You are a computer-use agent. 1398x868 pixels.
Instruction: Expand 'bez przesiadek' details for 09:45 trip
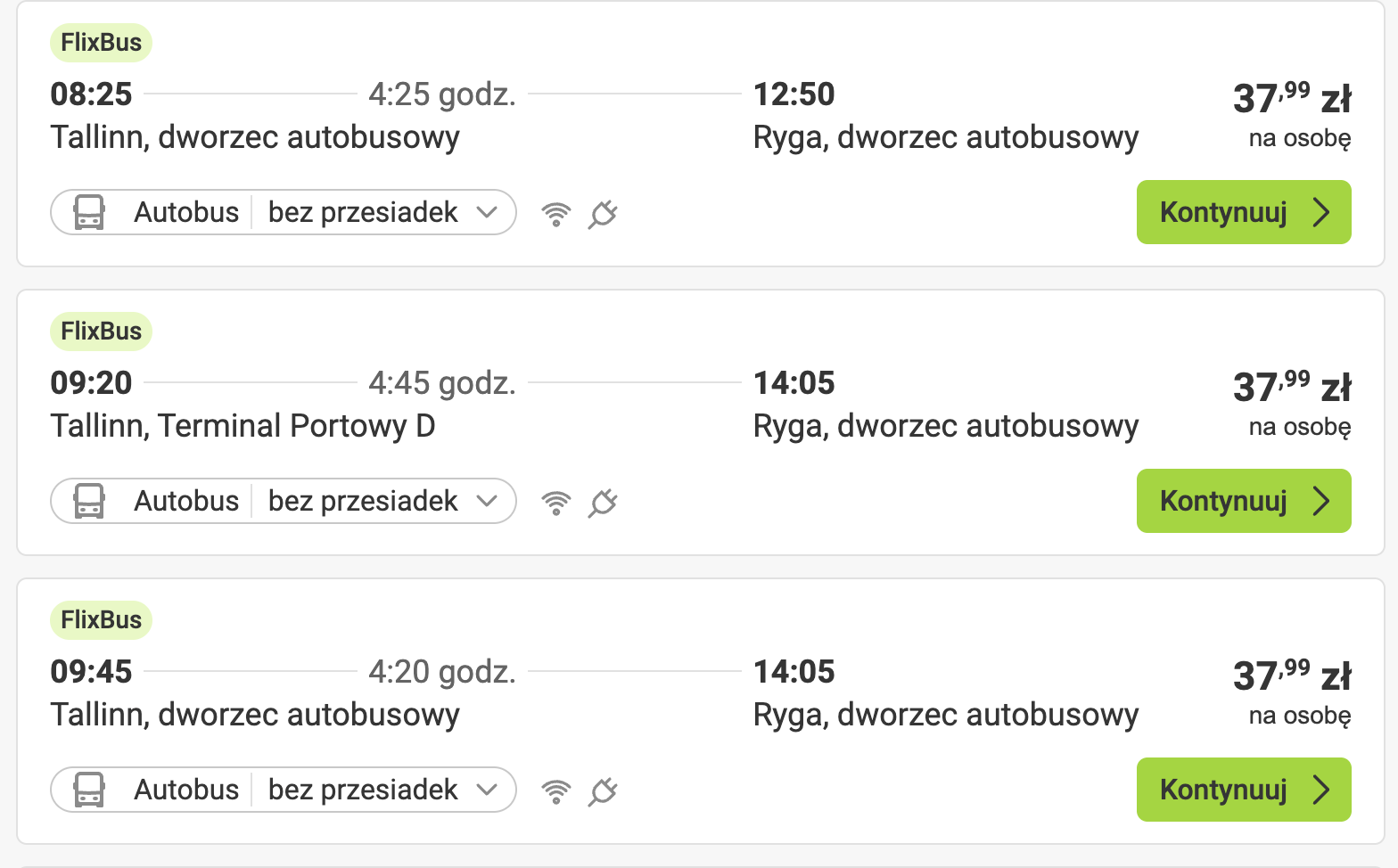382,790
